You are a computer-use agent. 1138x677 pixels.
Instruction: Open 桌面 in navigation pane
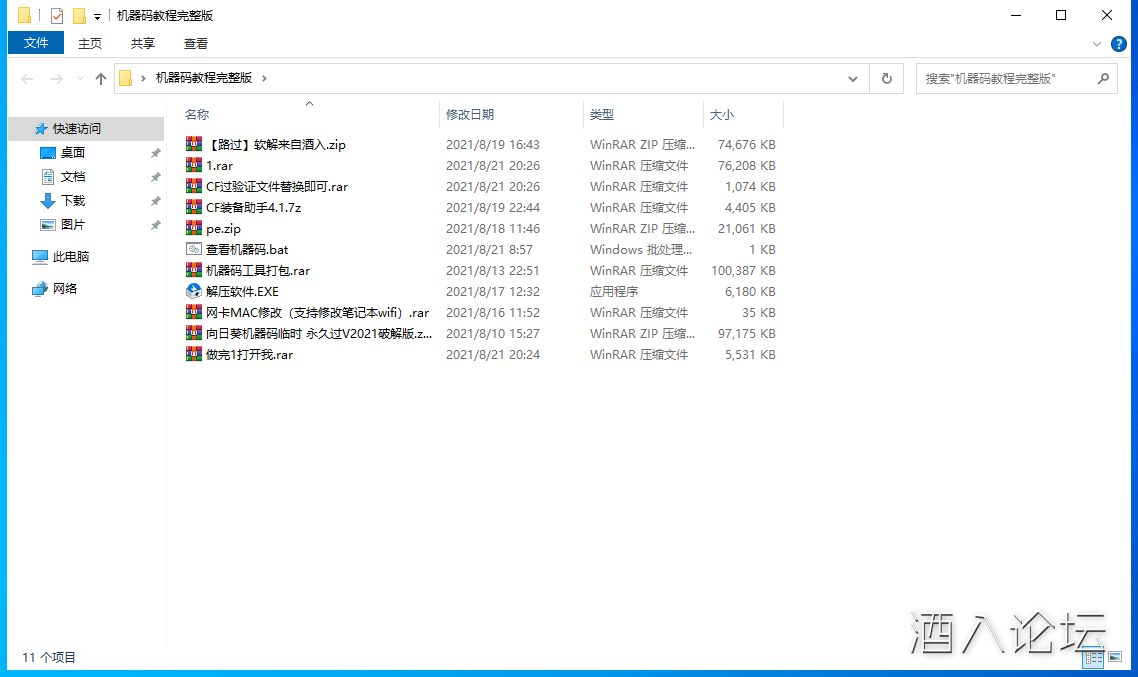[73, 152]
